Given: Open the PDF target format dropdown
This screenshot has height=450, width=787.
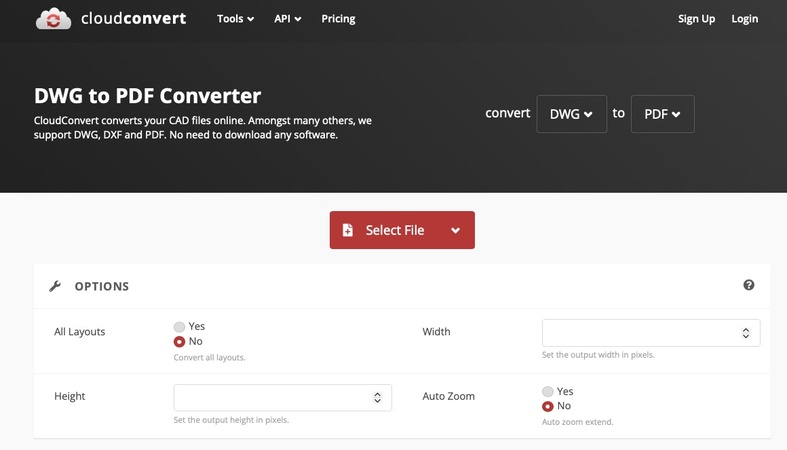Looking at the screenshot, I should pos(663,114).
